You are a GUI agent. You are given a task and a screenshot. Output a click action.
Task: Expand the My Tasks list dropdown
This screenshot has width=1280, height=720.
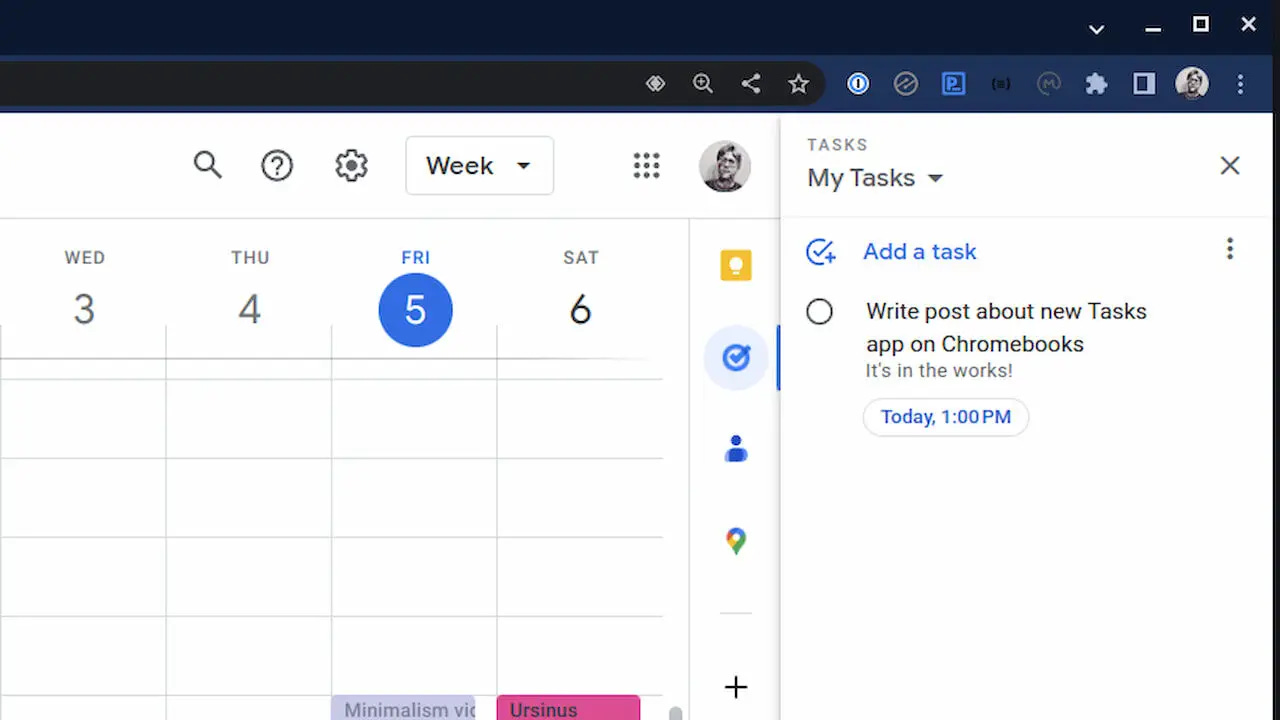(875, 178)
